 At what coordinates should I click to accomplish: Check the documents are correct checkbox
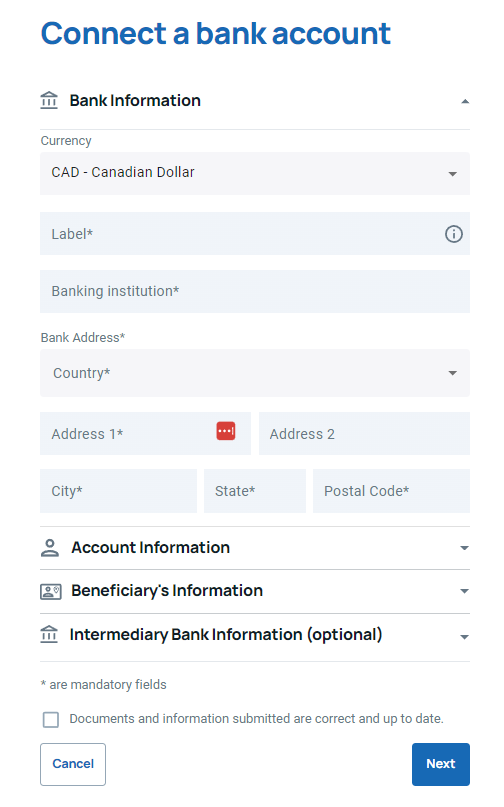point(51,720)
